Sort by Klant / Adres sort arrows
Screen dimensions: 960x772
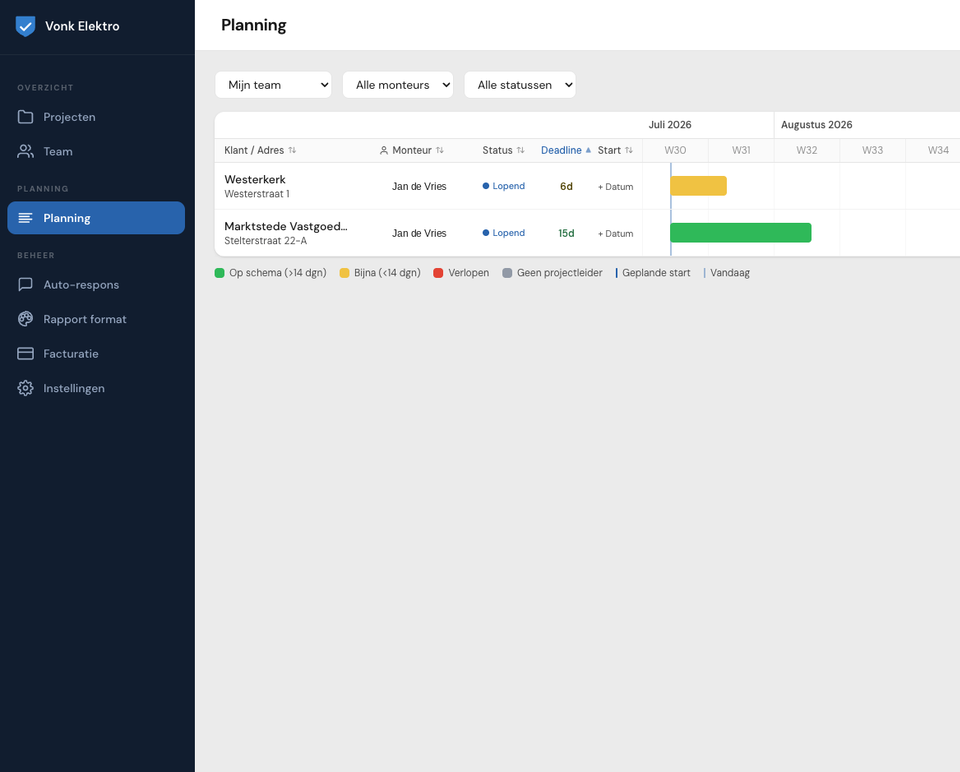[x=292, y=150]
